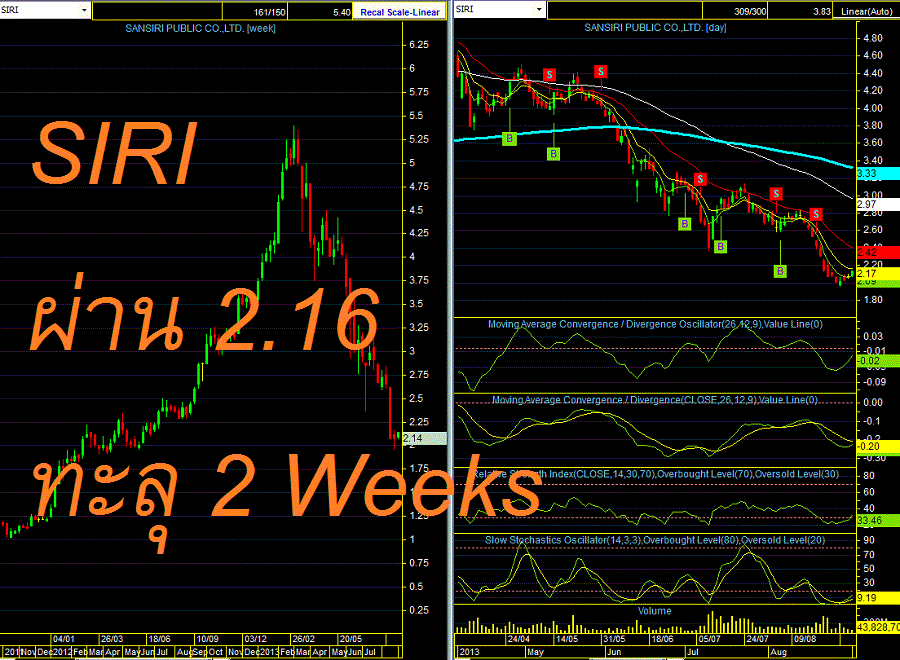Click the MACD Oscillator(26,12,9) indicator title

click(x=655, y=324)
